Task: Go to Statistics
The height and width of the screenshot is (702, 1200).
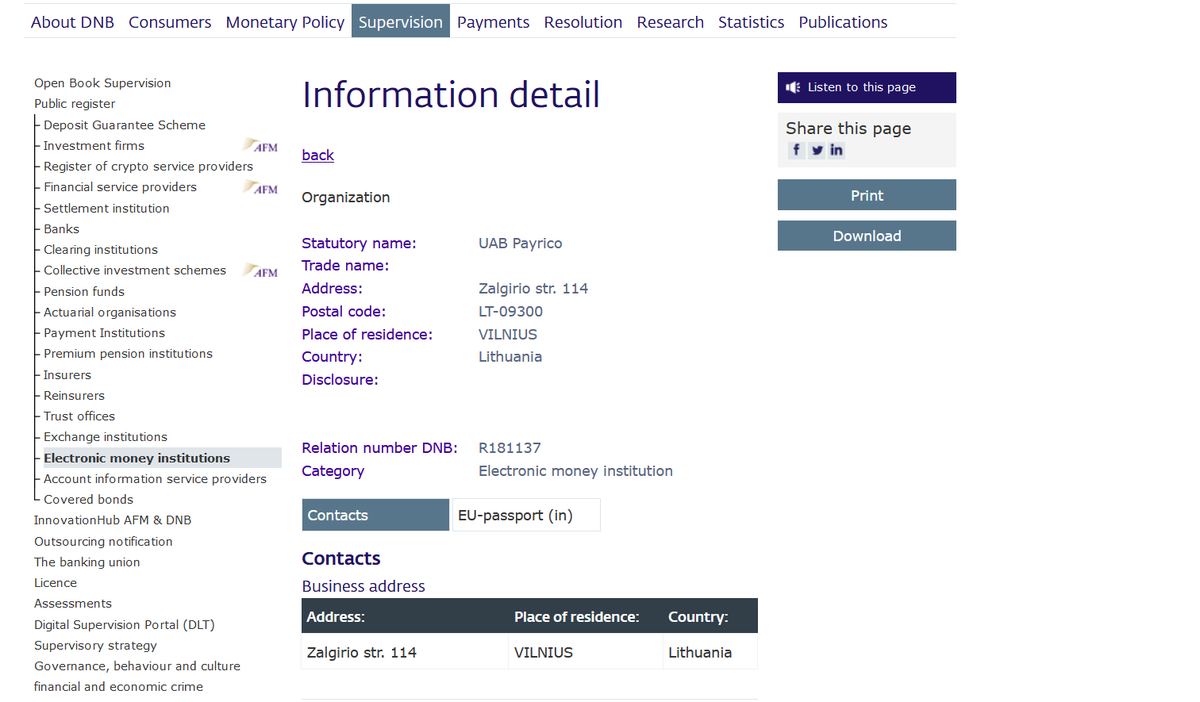Action: click(751, 22)
